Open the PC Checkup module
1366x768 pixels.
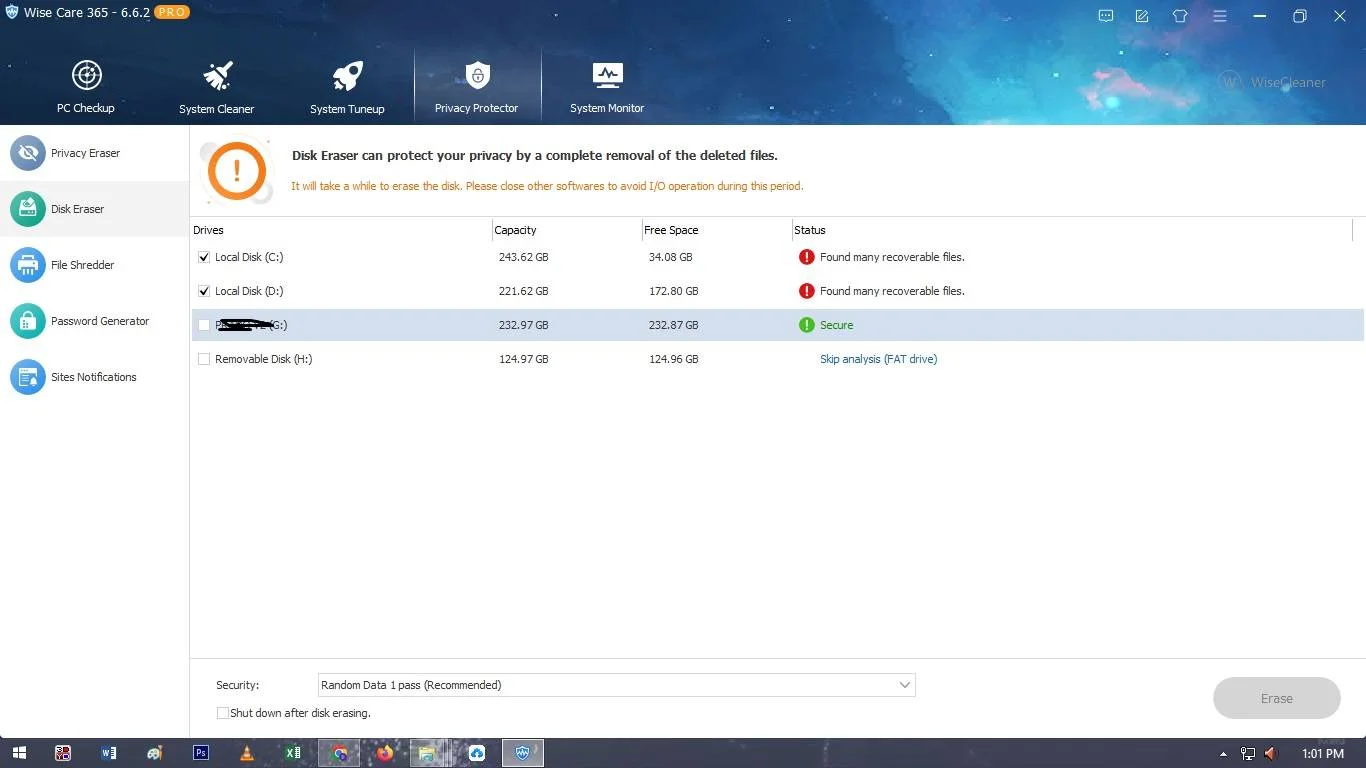(x=86, y=87)
